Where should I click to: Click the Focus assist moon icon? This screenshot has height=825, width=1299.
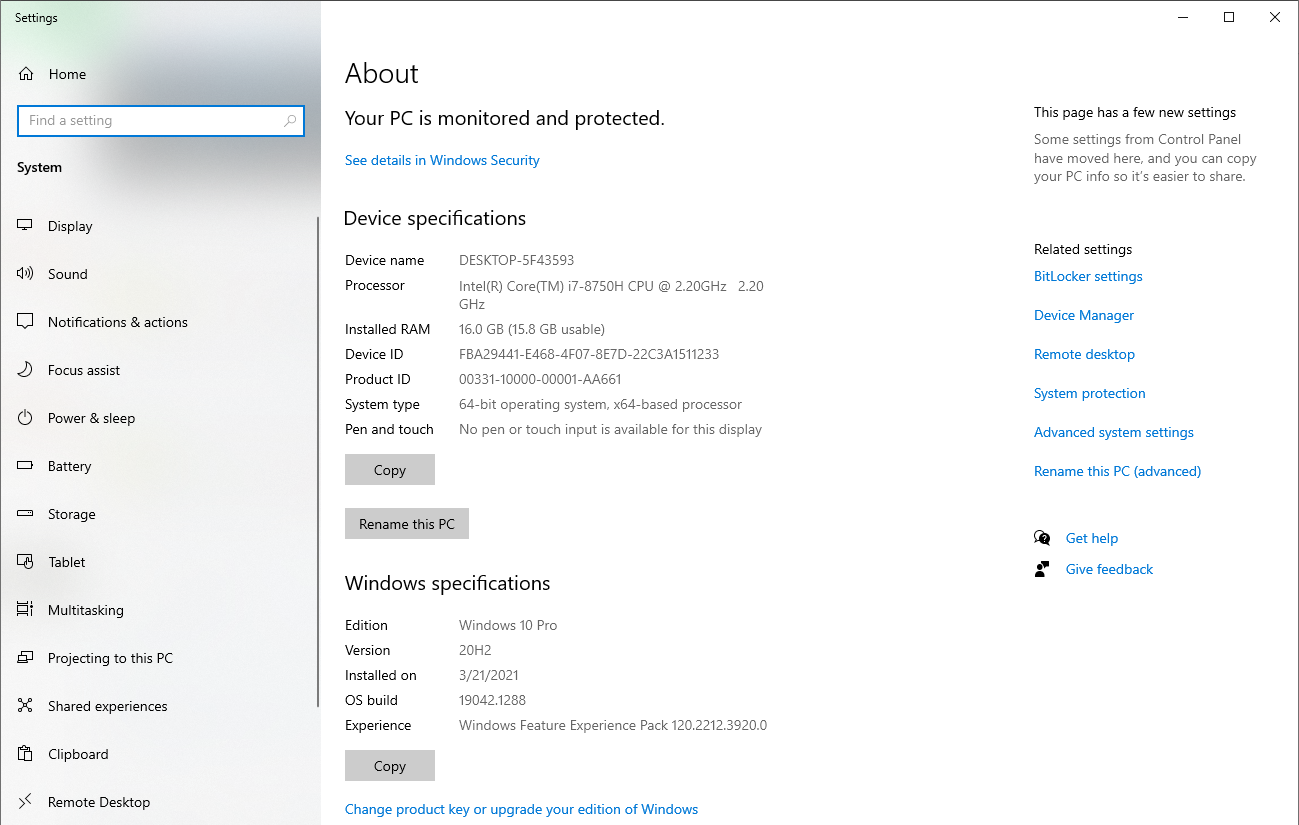pos(26,370)
